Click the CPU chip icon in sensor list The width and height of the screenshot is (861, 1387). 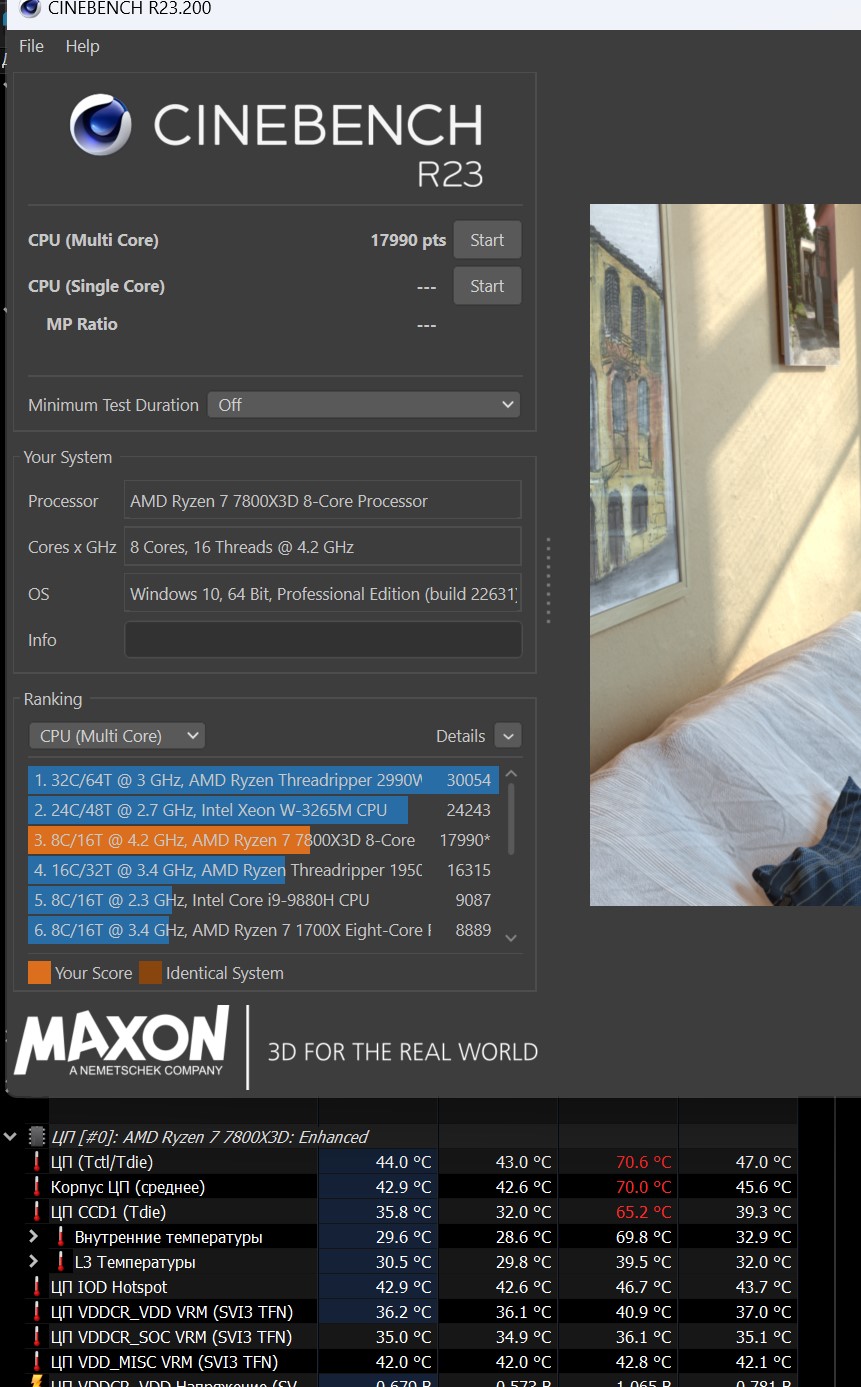[37, 1137]
